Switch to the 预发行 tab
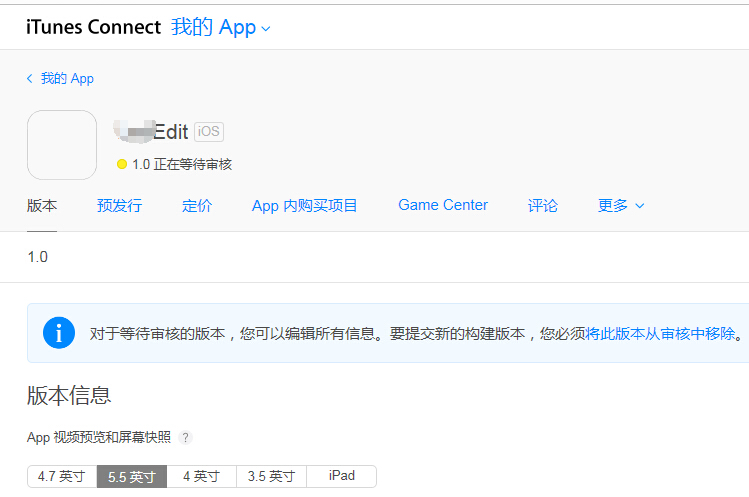Image resolution: width=749 pixels, height=497 pixels. pyautogui.click(x=119, y=205)
